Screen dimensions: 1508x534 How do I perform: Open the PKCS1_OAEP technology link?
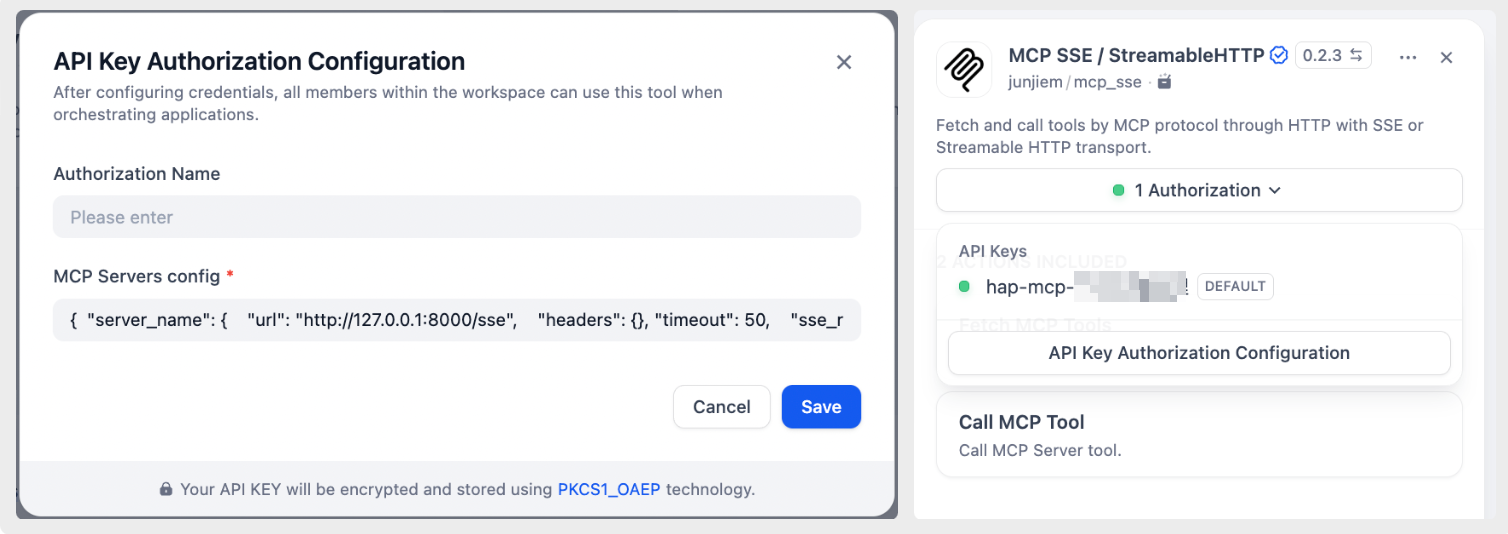point(609,490)
